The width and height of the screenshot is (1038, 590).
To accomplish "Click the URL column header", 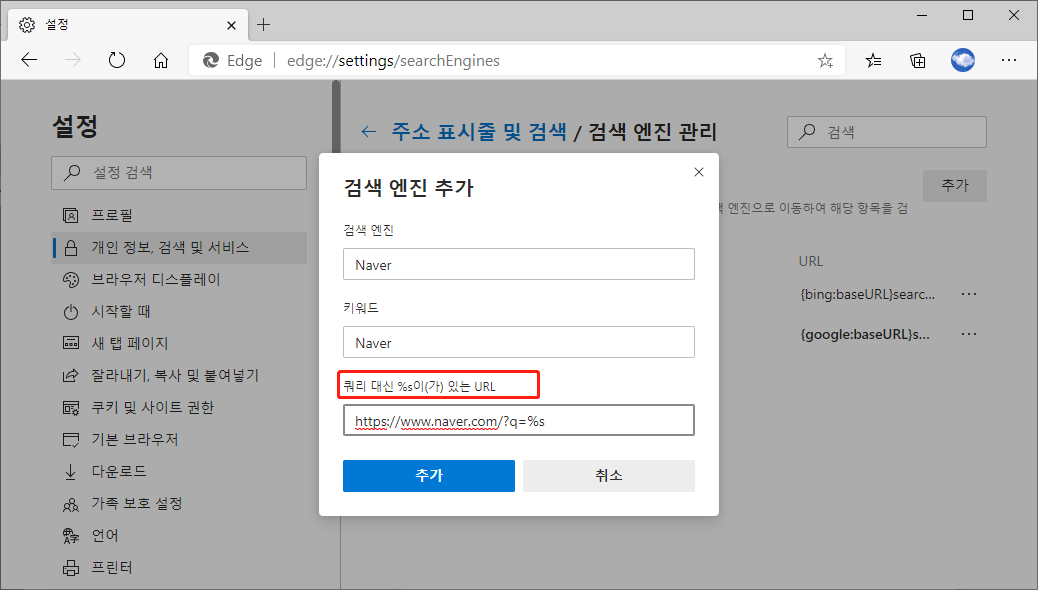I will [810, 262].
